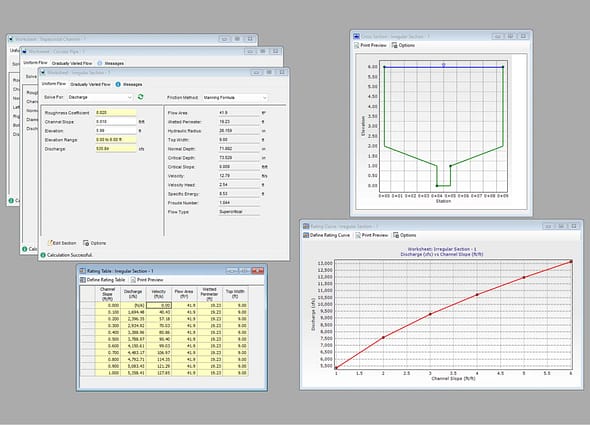The width and height of the screenshot is (590, 425).
Task: Click the Trapezoidal Channel worksheet title icon
Action: coord(11,39)
